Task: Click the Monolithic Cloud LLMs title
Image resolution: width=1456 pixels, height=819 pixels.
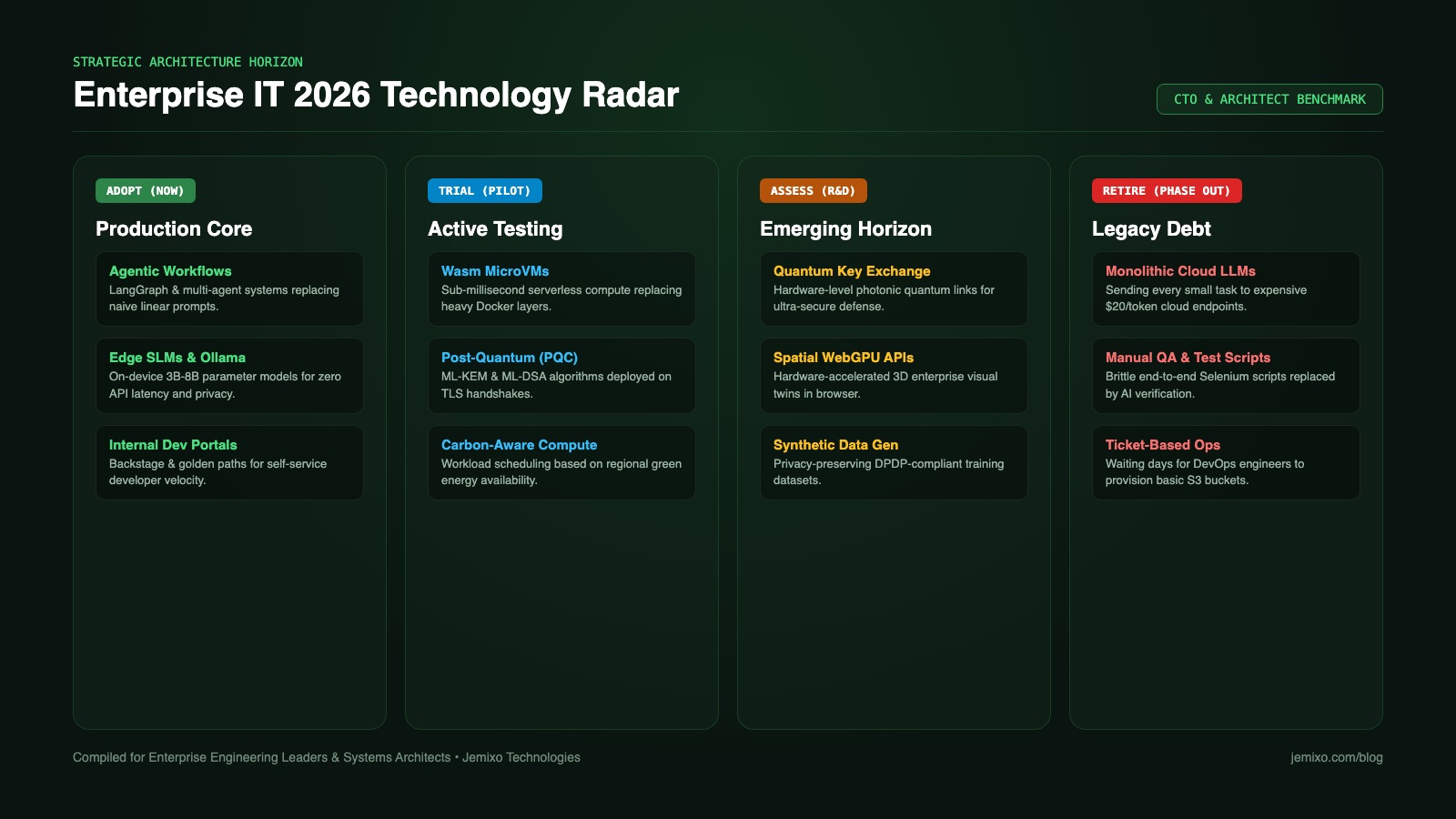Action: (1180, 271)
